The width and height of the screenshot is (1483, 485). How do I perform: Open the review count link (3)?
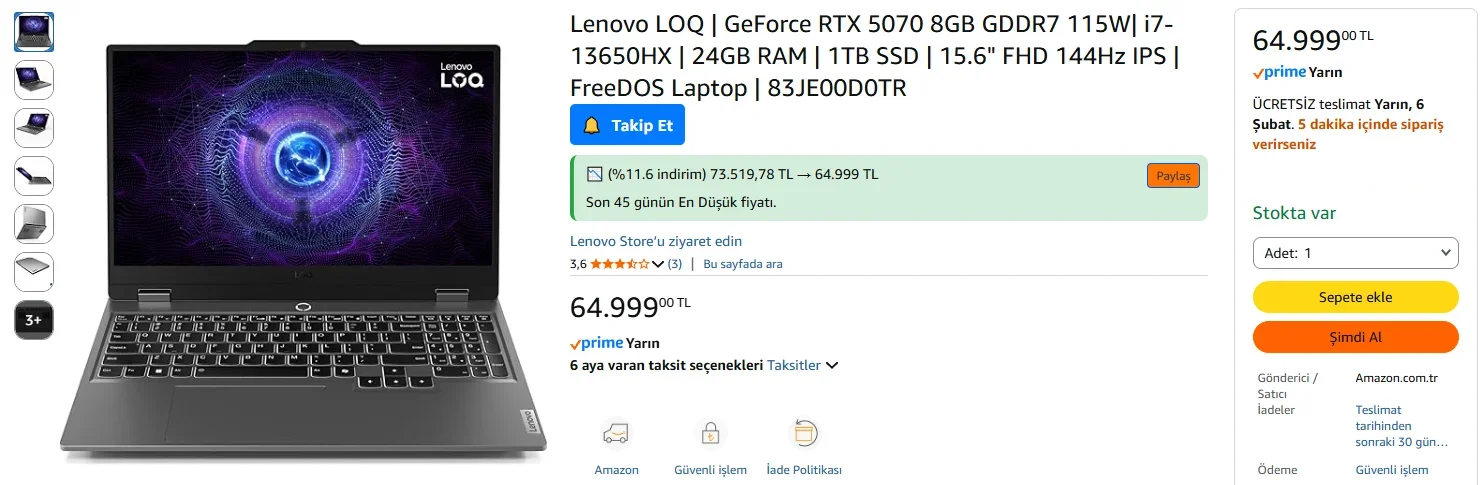point(675,264)
